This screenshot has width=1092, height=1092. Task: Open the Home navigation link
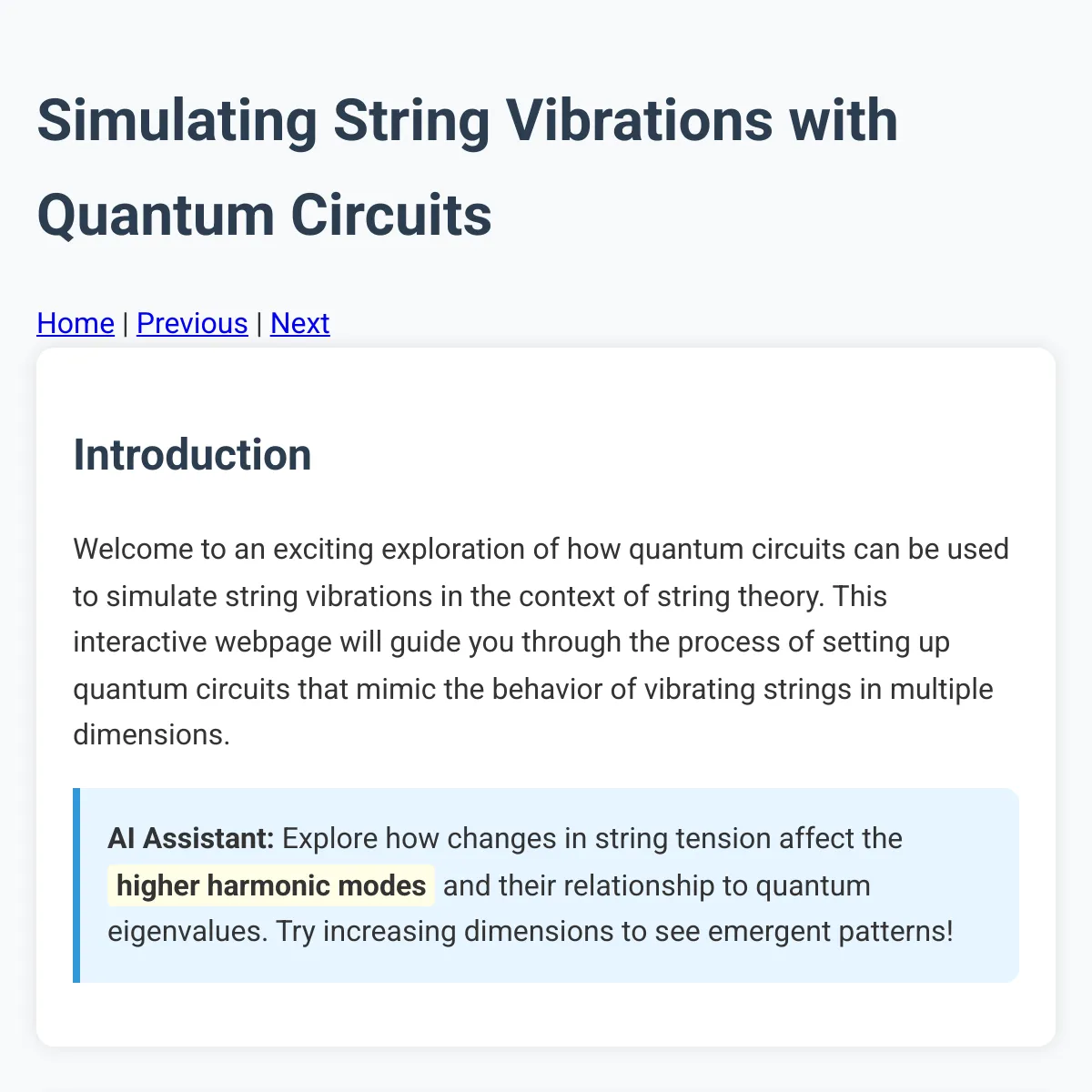pos(76,323)
